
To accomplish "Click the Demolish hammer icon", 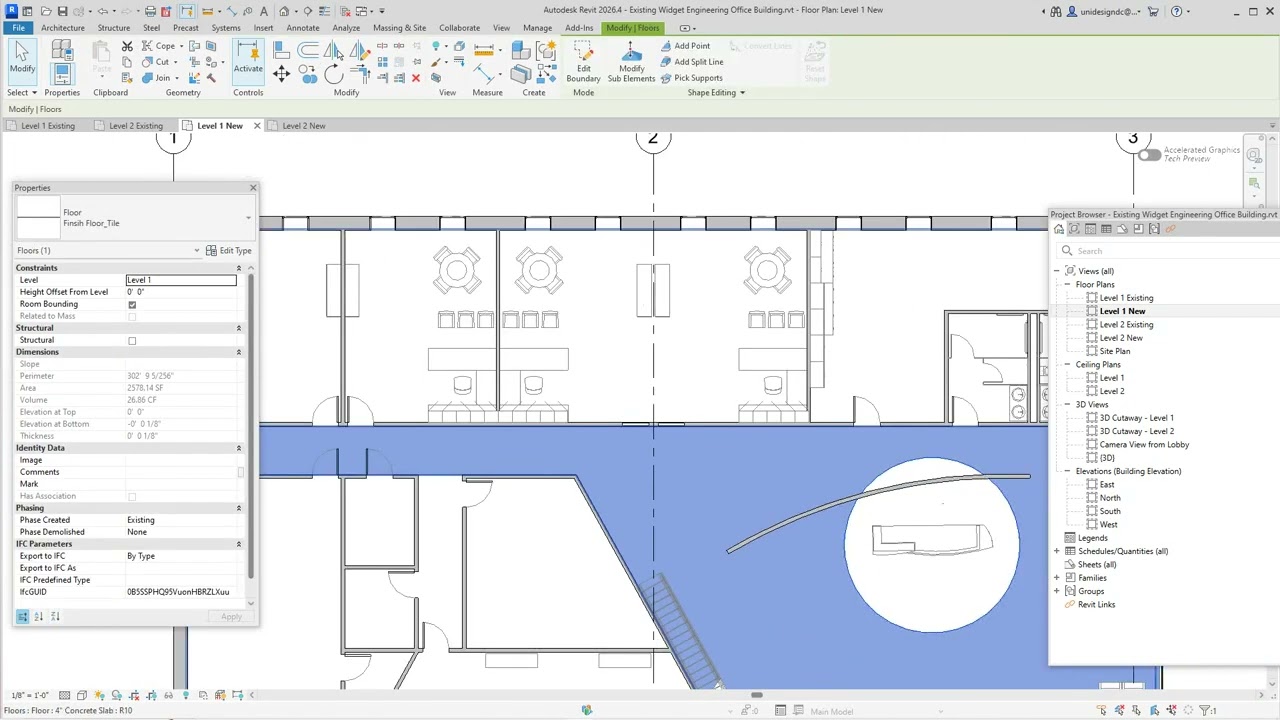I will click(x=210, y=78).
